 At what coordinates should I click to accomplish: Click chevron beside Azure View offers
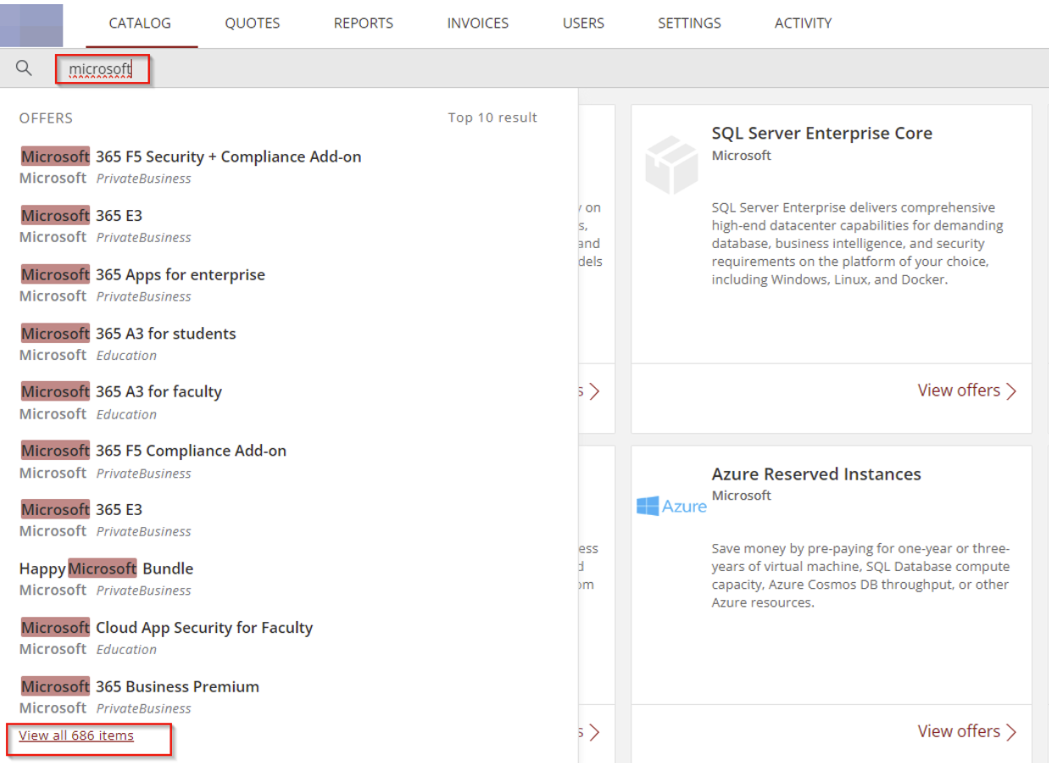pos(1011,732)
